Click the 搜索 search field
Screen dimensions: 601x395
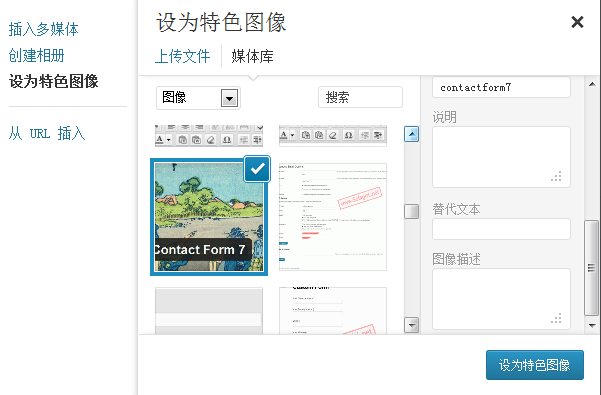coord(360,97)
